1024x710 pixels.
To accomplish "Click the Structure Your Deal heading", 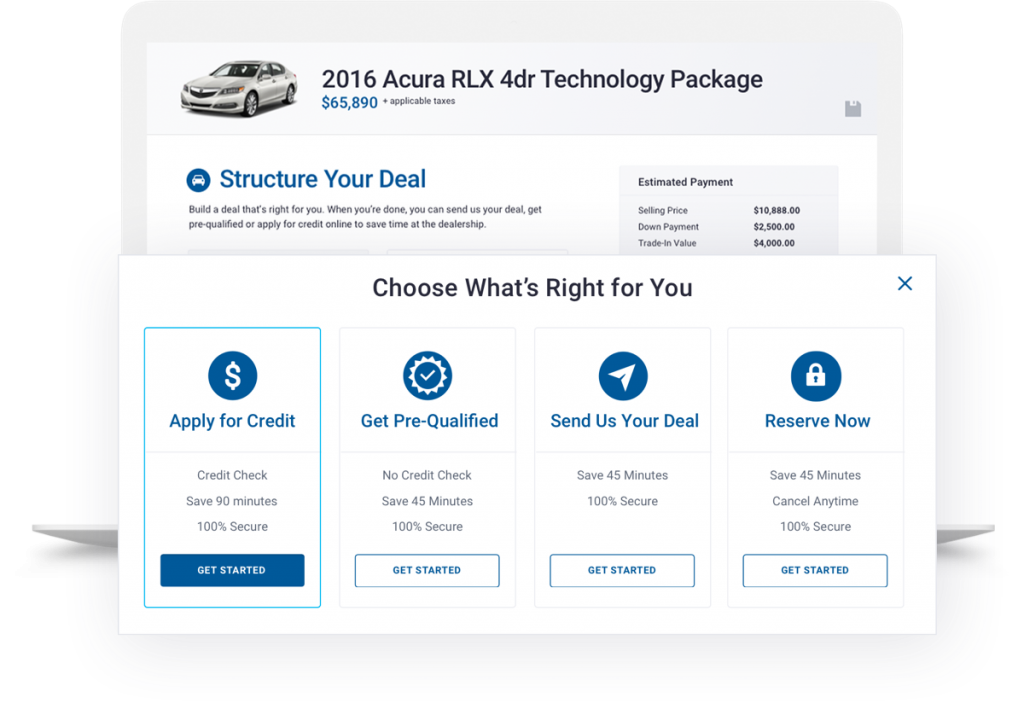I will coord(323,179).
